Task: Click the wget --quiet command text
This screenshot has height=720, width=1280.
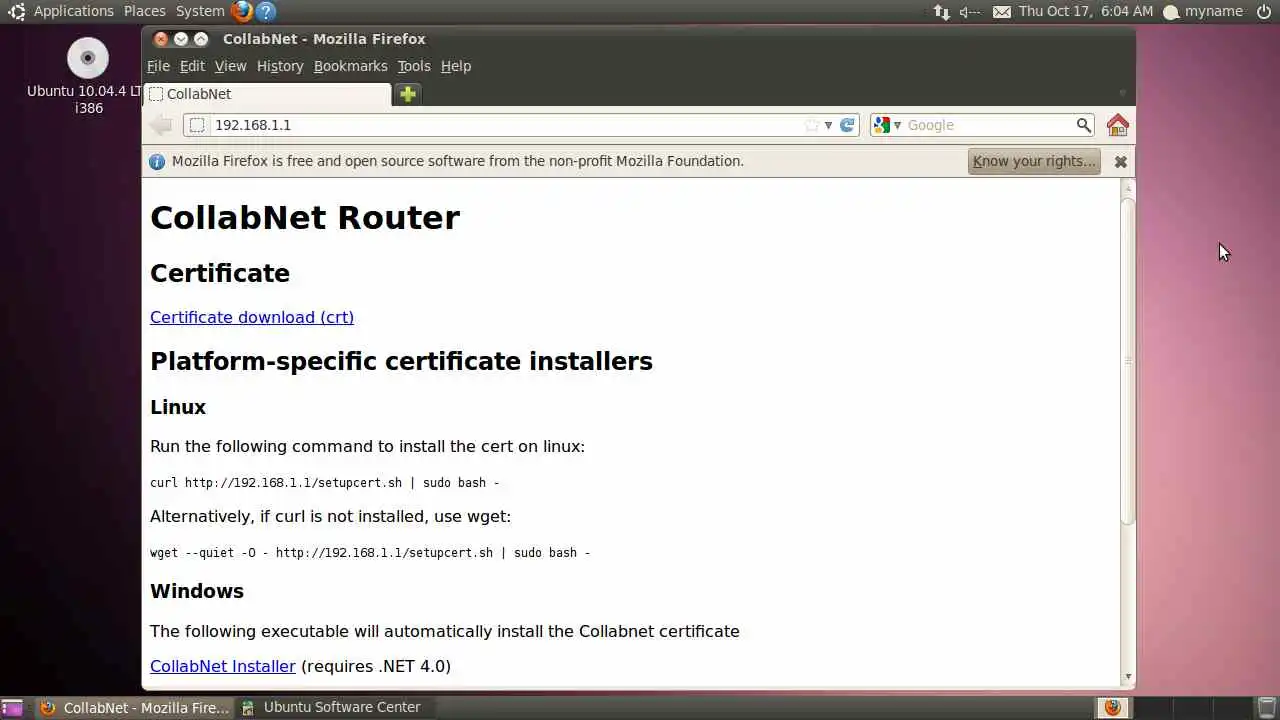Action: [370, 553]
